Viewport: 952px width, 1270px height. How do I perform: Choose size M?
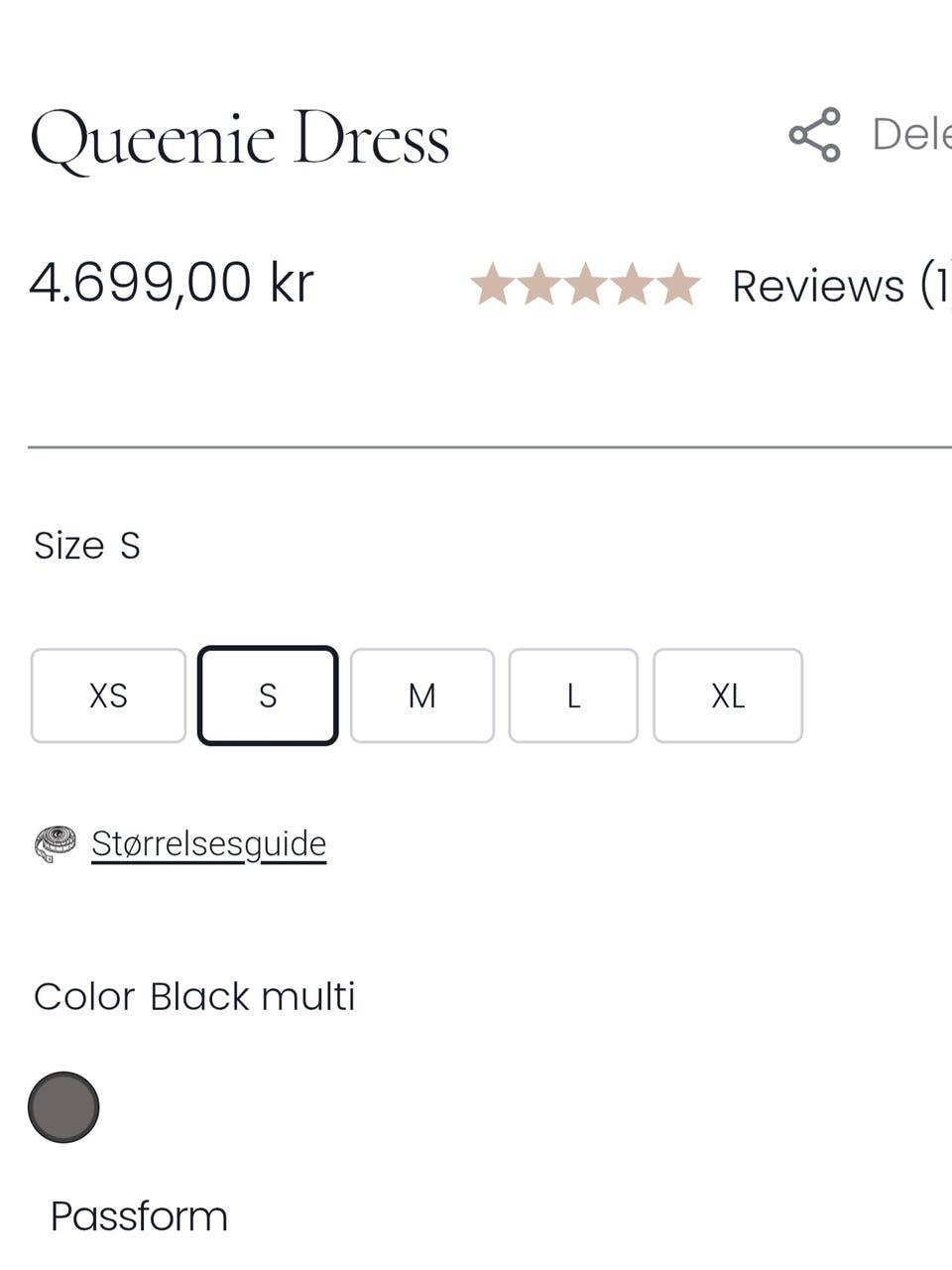tap(422, 696)
